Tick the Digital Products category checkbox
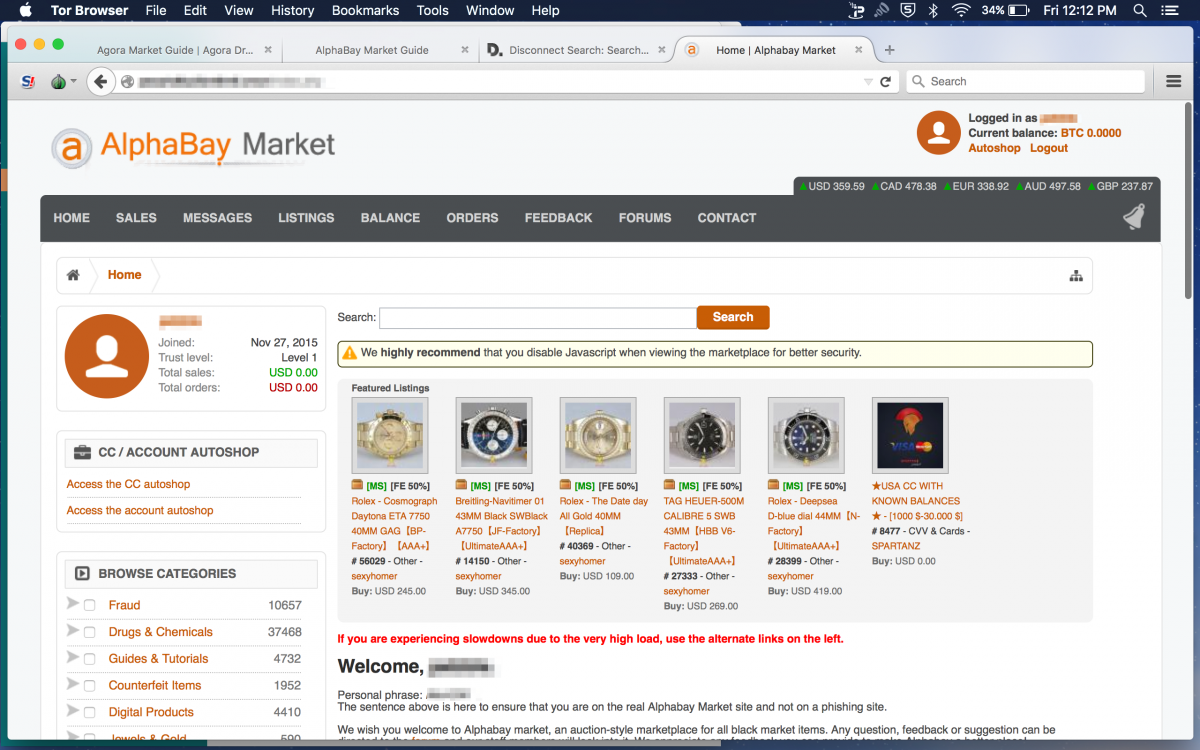 point(90,713)
